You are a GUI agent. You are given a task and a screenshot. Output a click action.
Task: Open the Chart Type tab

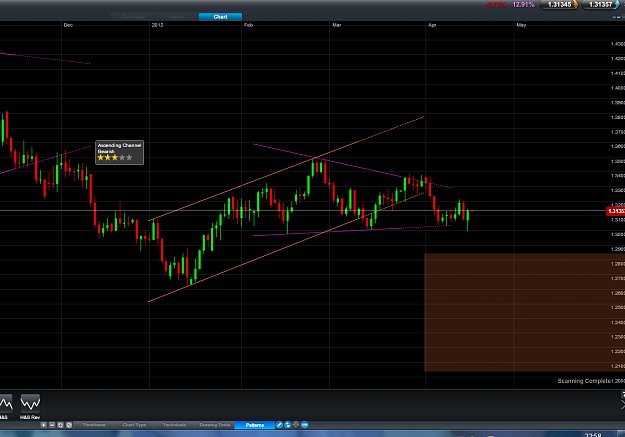134,425
